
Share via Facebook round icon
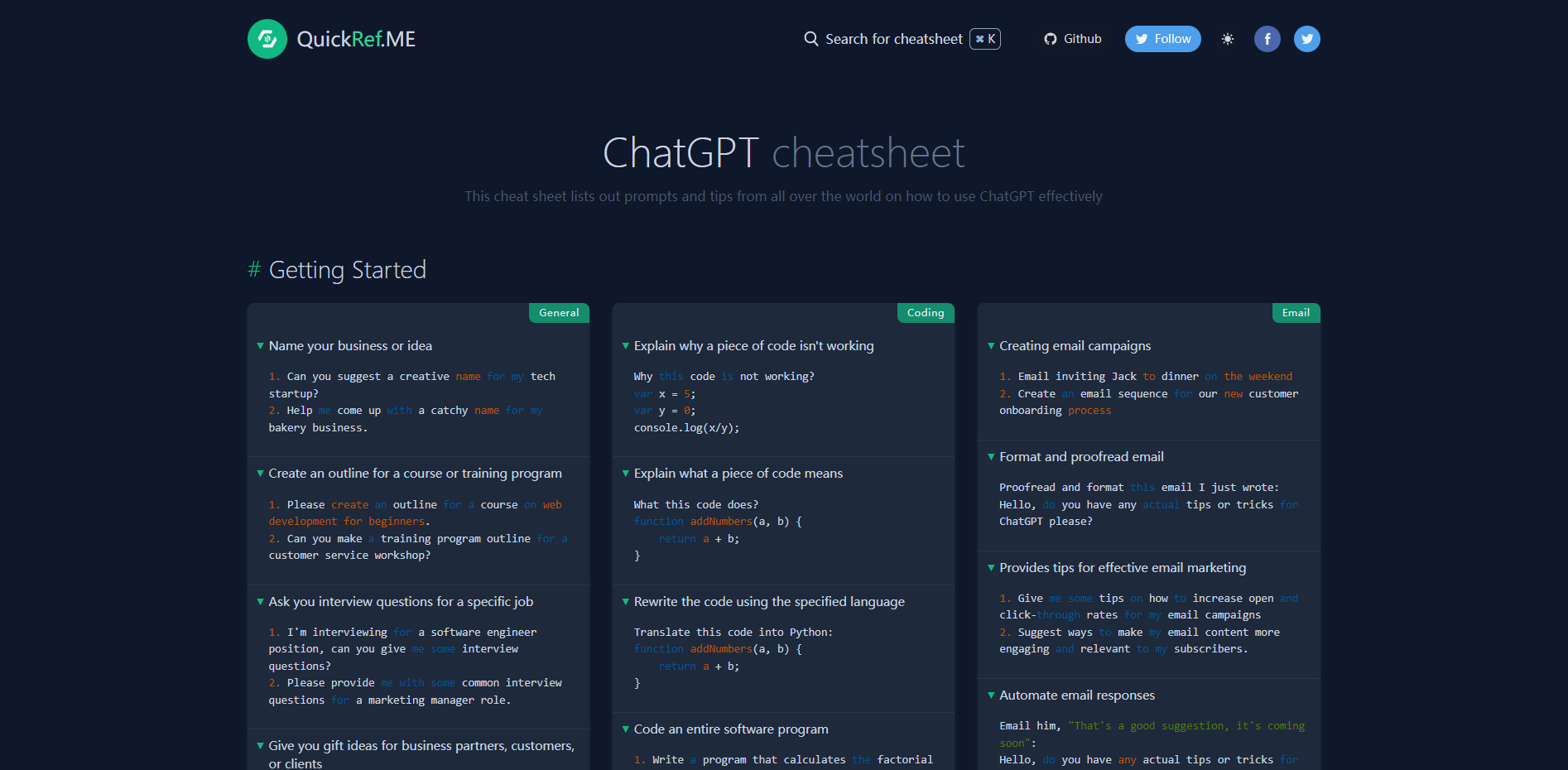1267,39
